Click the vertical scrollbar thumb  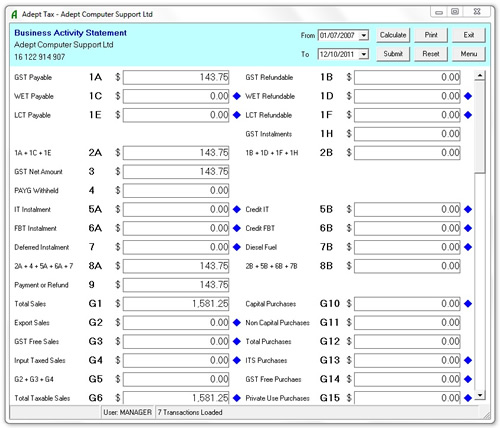480,127
